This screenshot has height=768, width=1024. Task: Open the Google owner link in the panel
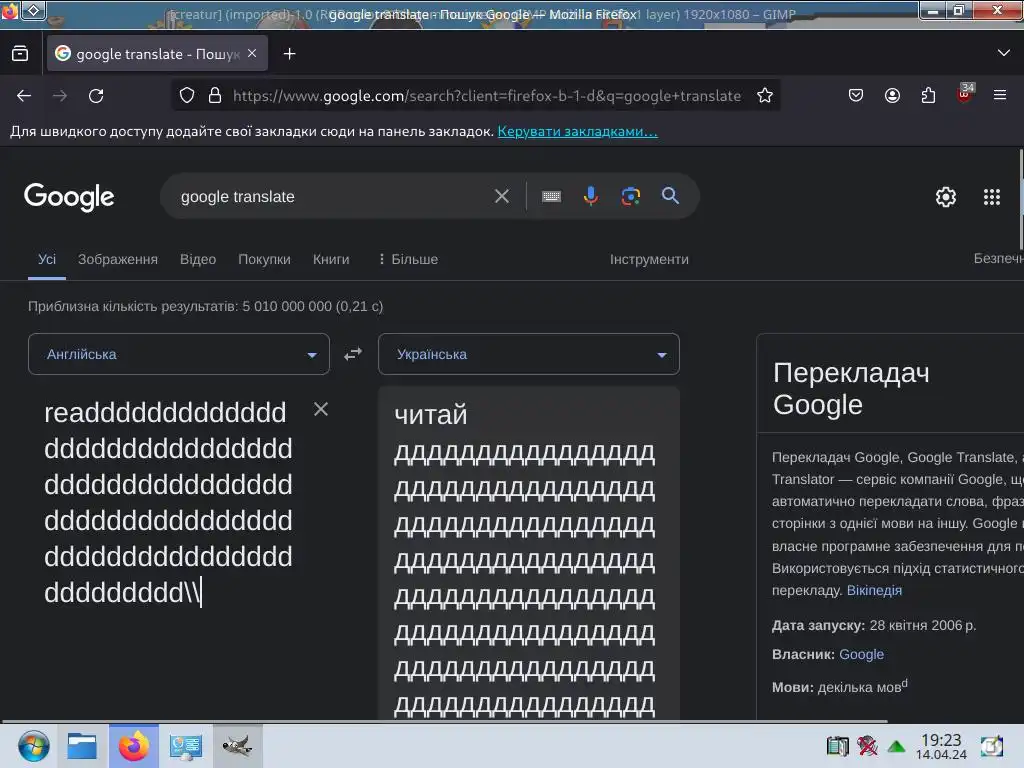pyautogui.click(x=861, y=654)
